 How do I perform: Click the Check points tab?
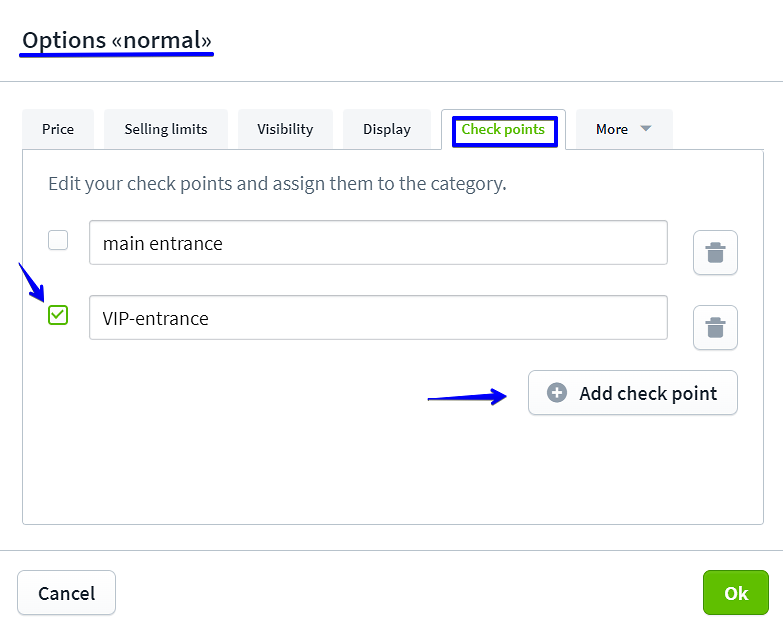(503, 129)
